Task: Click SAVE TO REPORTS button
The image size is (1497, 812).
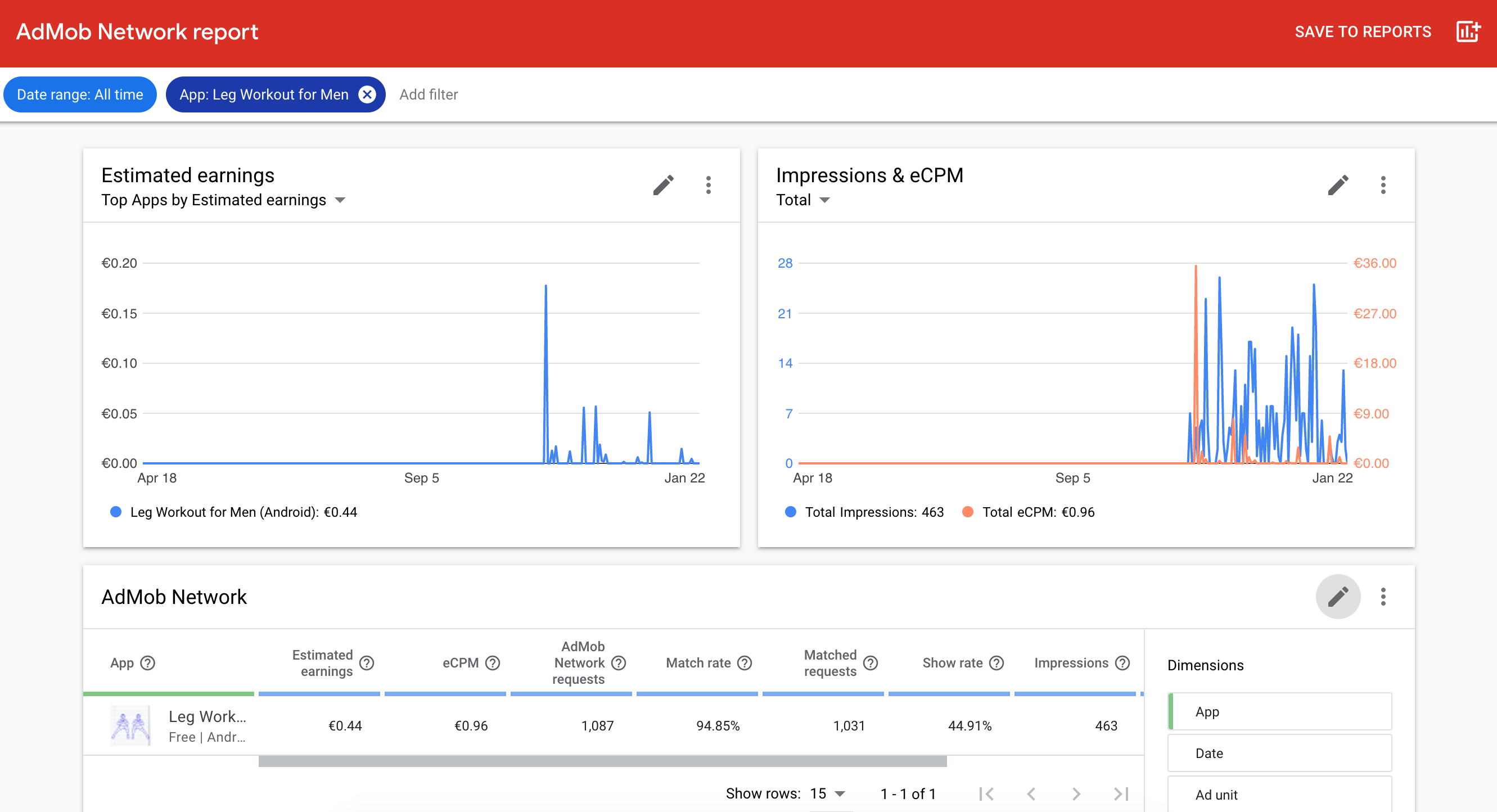Action: [x=1362, y=31]
